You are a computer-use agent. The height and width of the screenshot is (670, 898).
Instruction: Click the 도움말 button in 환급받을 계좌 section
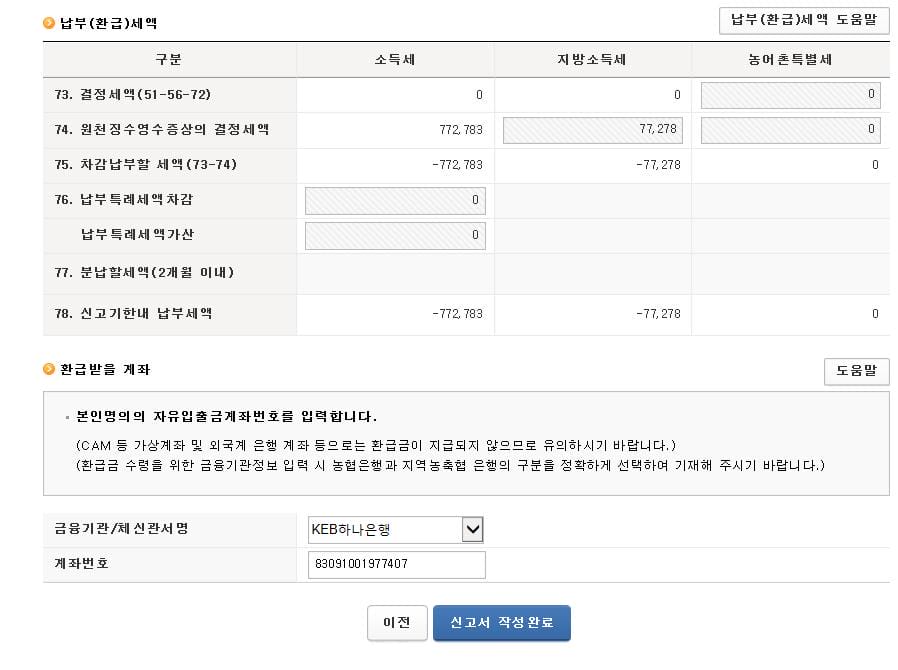click(x=856, y=371)
